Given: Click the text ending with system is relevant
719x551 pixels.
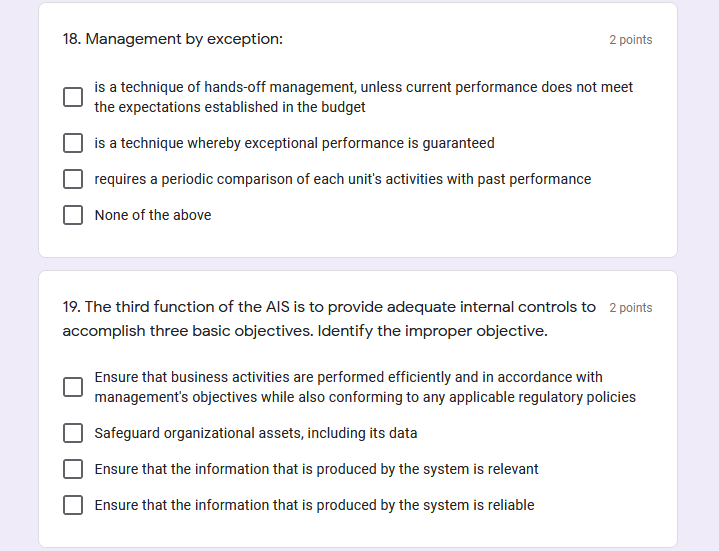Looking at the screenshot, I should coord(316,469).
